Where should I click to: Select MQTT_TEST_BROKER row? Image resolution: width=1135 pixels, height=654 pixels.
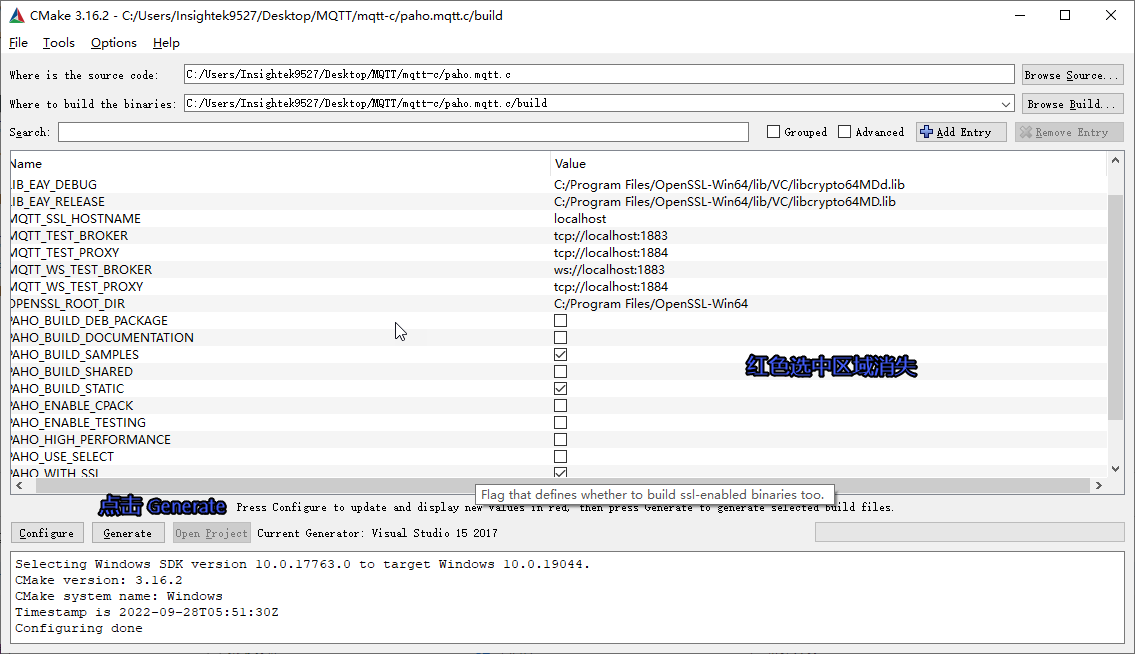(559, 235)
